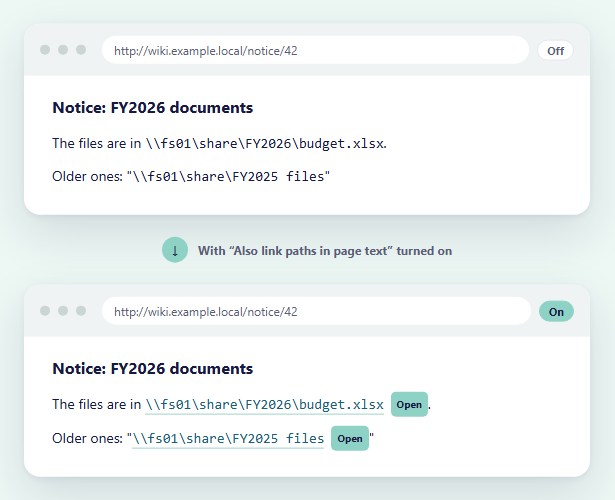Click "The files are in" text in the bottom window
The height and width of the screenshot is (500, 615).
(96, 404)
